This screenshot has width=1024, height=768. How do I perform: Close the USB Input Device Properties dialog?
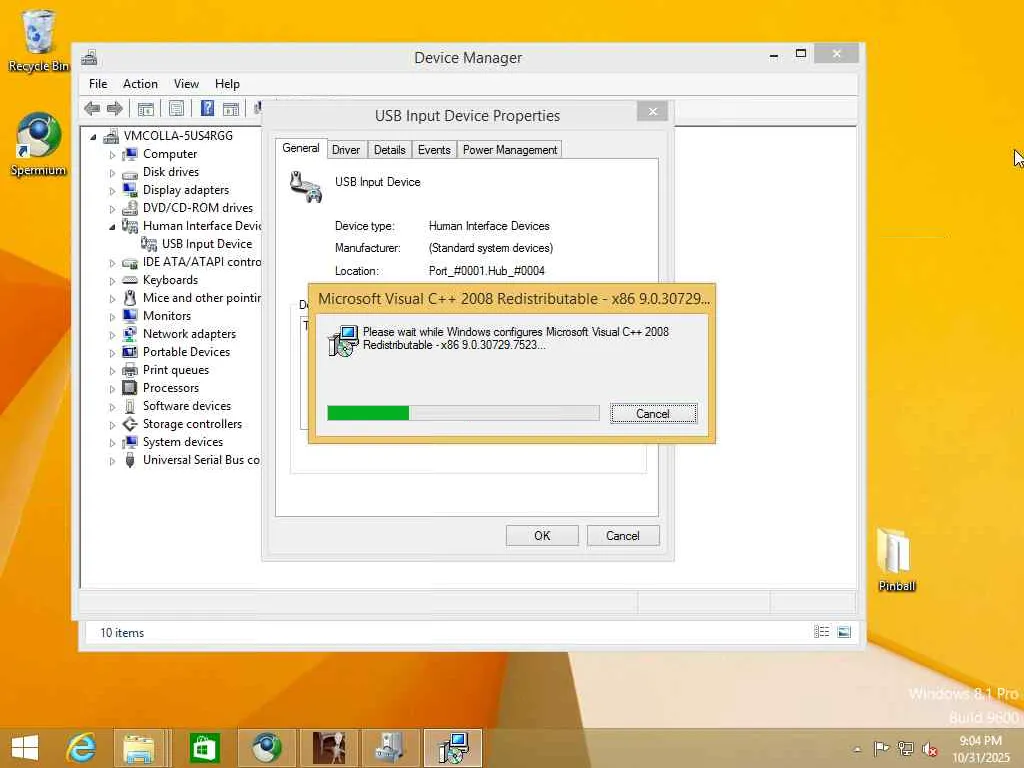(x=652, y=112)
